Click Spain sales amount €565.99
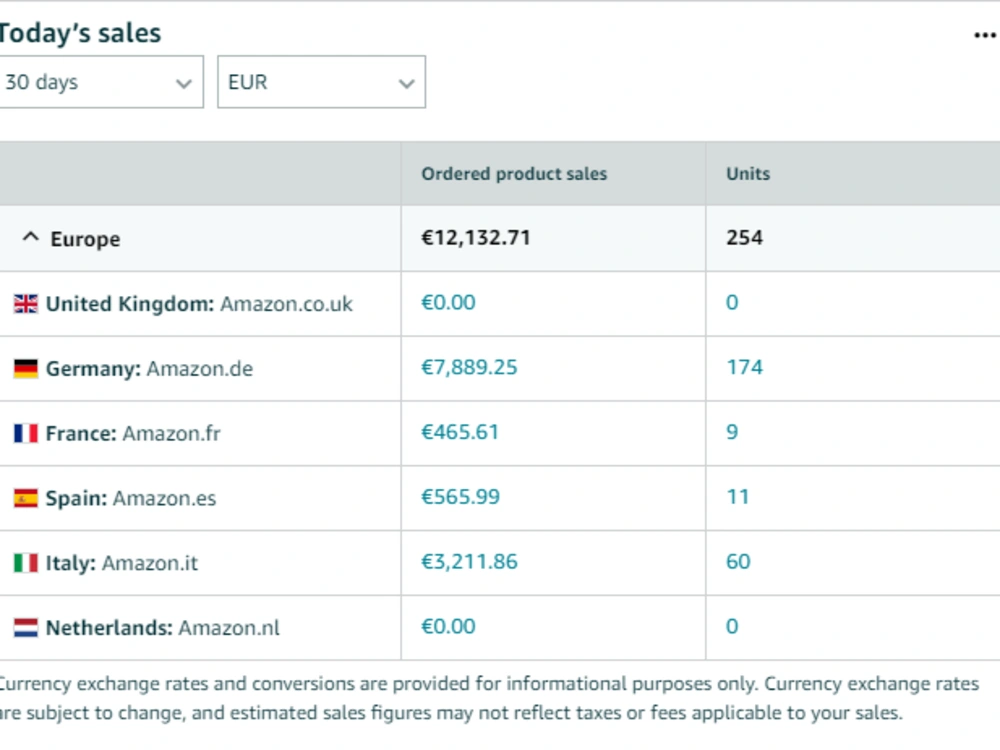This screenshot has height=750, width=1000. tap(460, 497)
